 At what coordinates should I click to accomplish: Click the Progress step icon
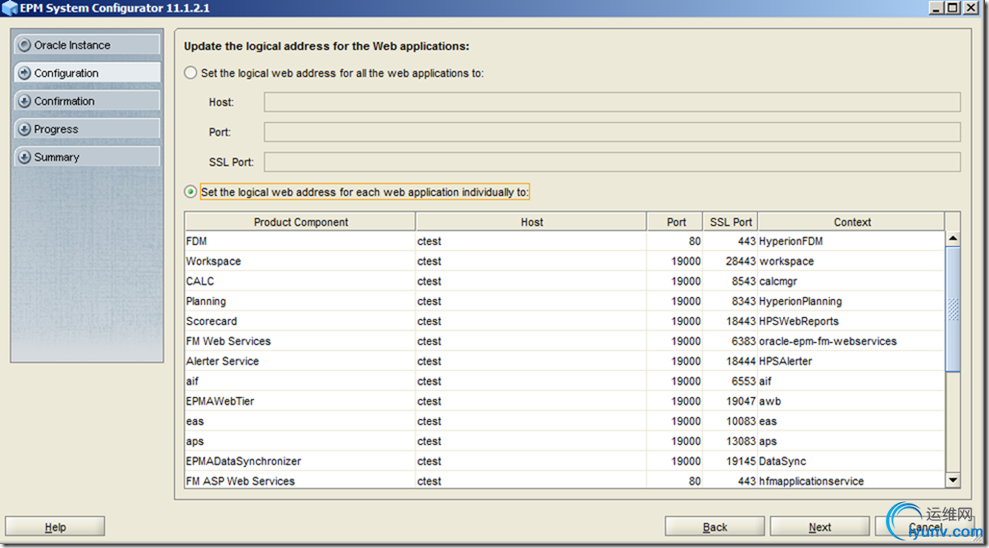[25, 129]
